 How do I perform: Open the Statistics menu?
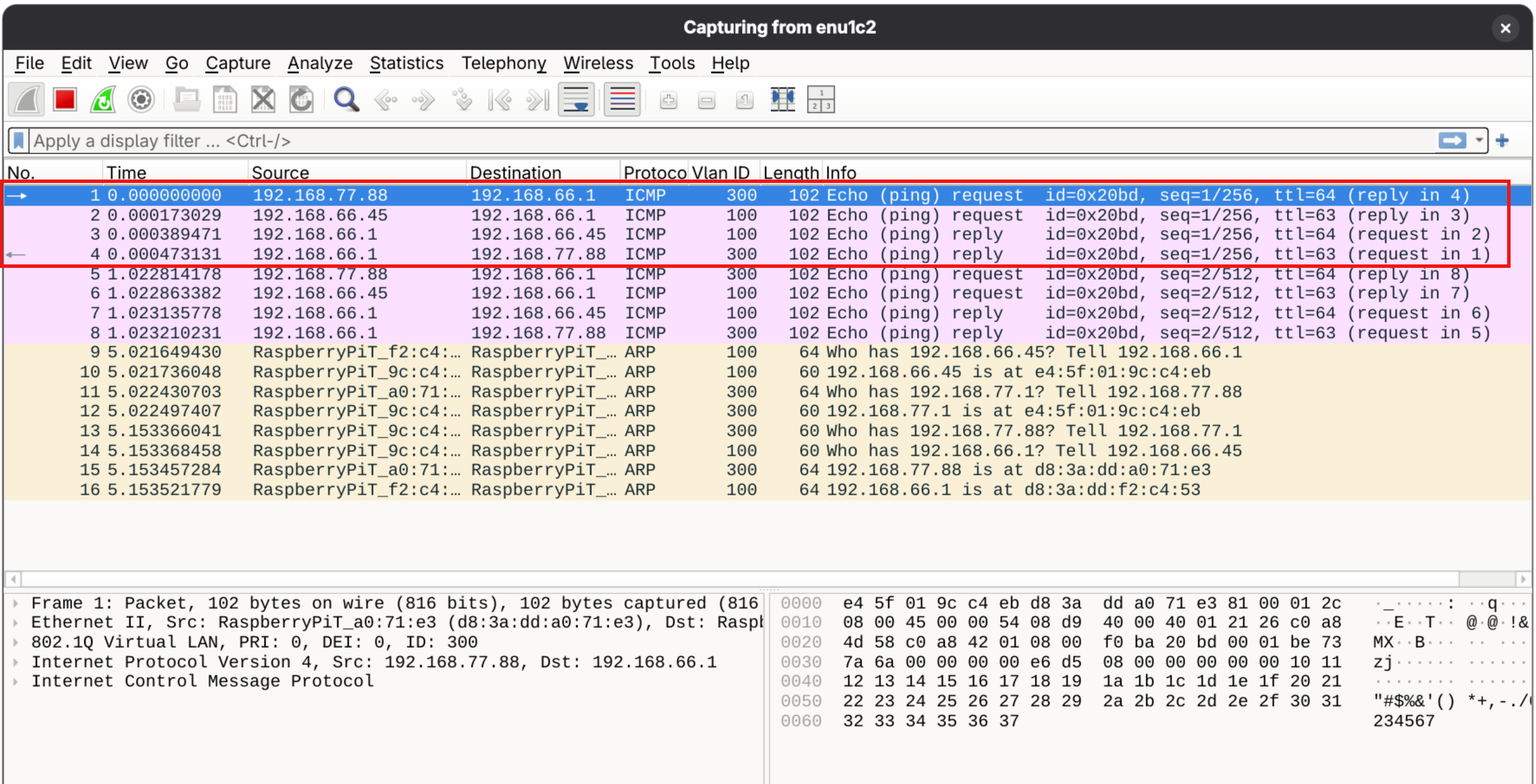(x=407, y=63)
